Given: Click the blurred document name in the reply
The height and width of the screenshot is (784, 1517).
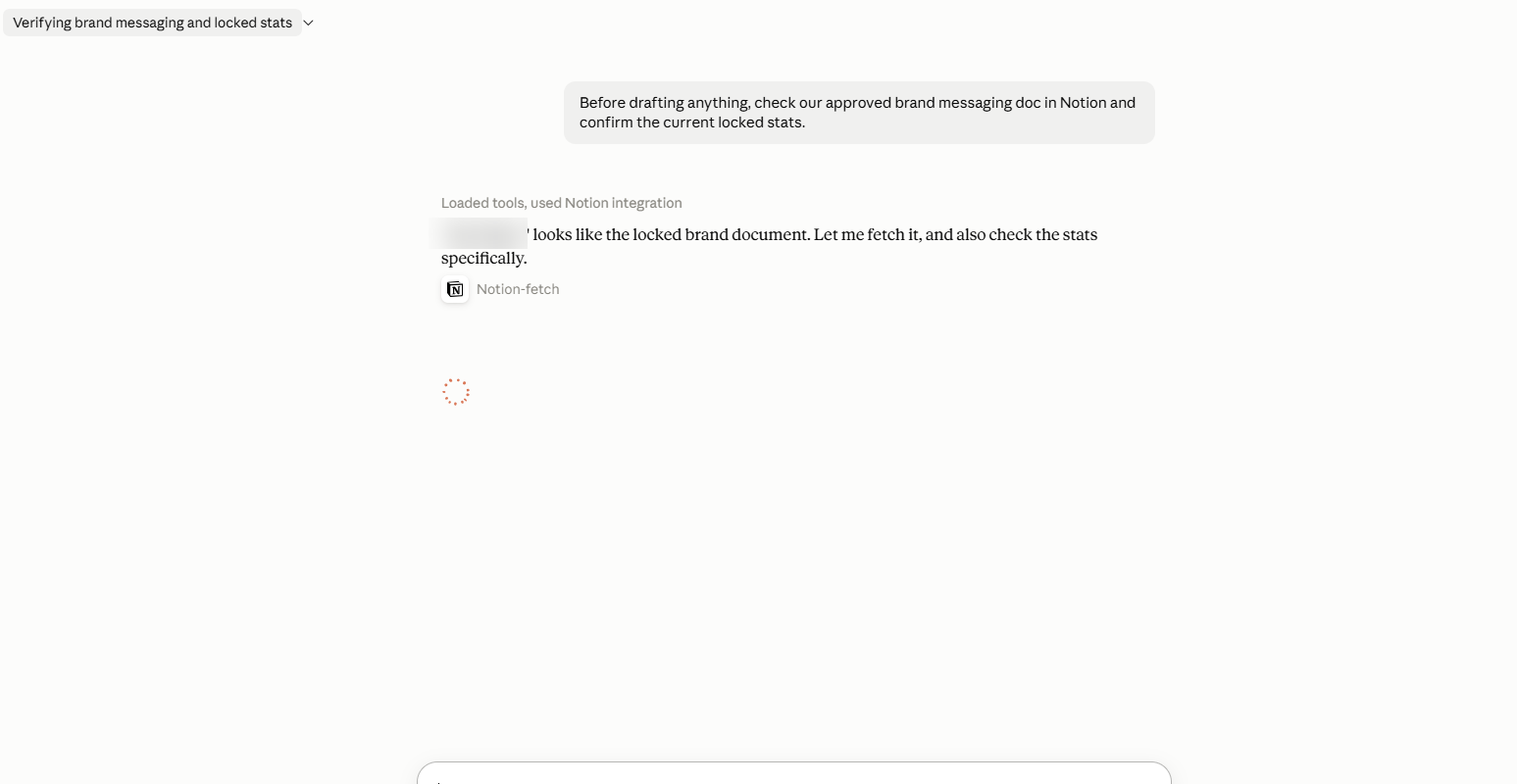Looking at the screenshot, I should (482, 234).
